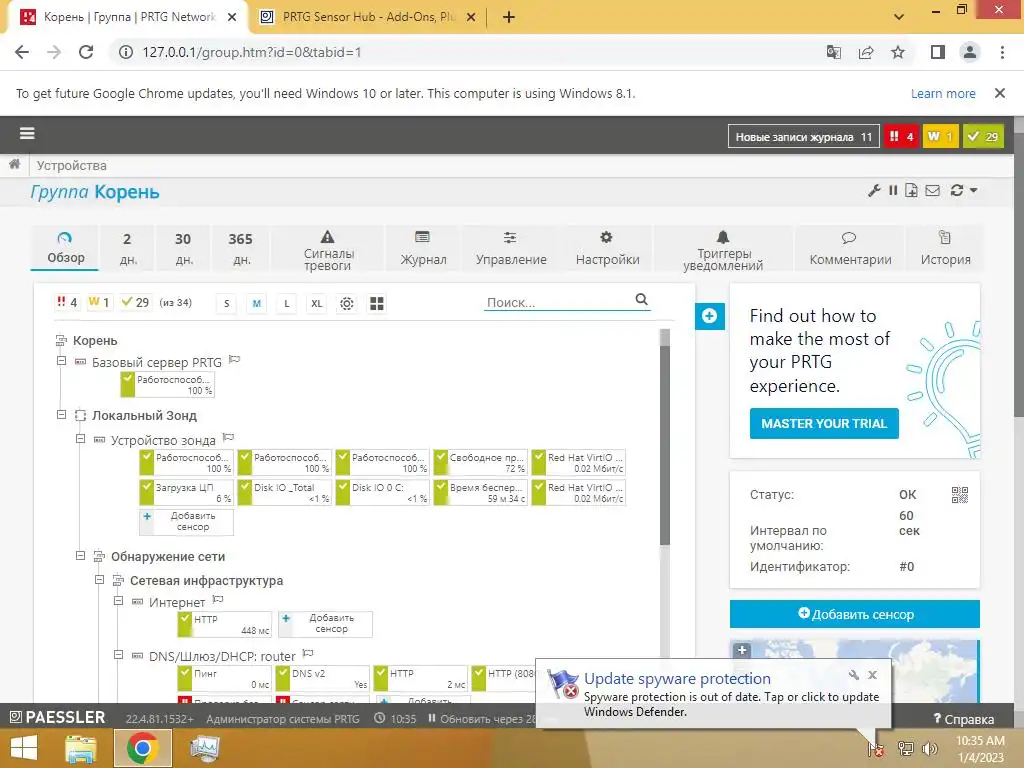Show red down sensors filter 4 in tree header
Screen dimensions: 1024x768
tap(67, 302)
